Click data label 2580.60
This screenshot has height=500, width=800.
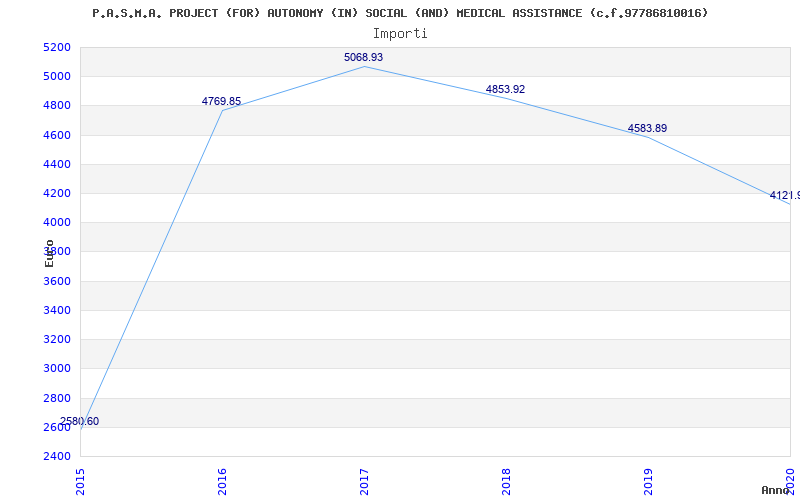[79, 421]
